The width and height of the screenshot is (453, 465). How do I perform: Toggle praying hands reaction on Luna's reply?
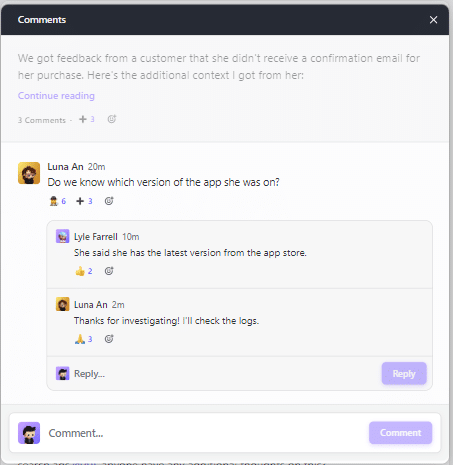84,339
